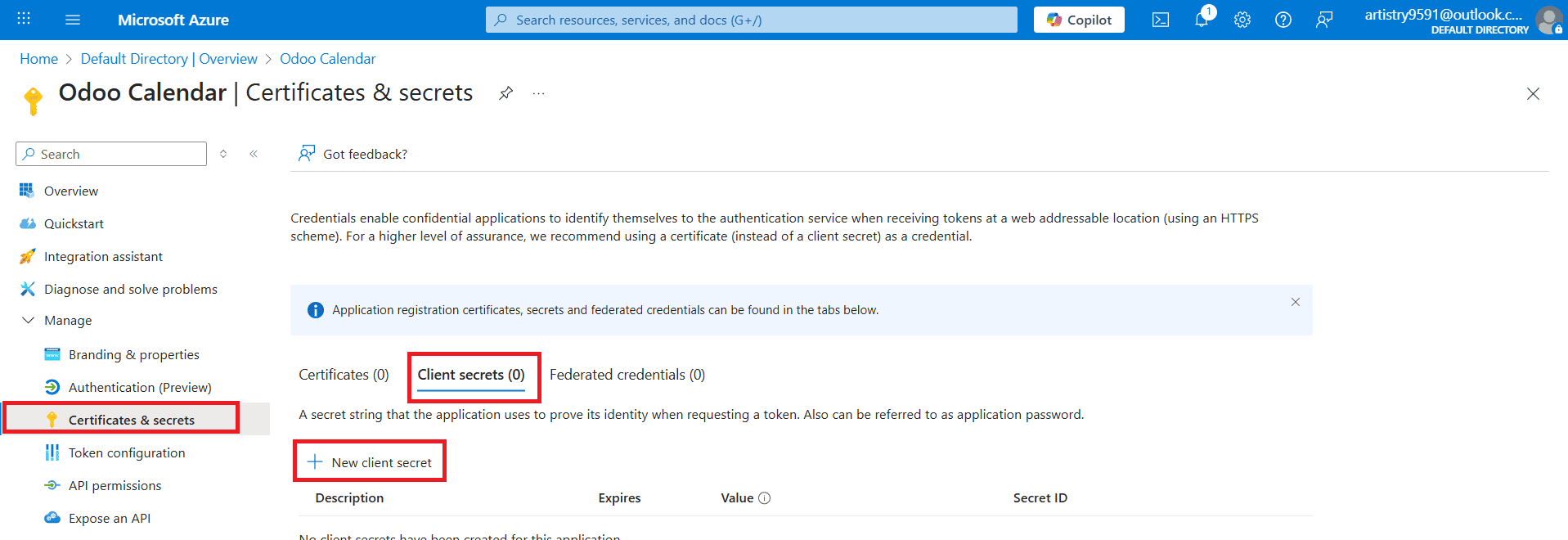The image size is (1568, 540).
Task: Open feedback icon in top bar
Action: [x=1324, y=20]
